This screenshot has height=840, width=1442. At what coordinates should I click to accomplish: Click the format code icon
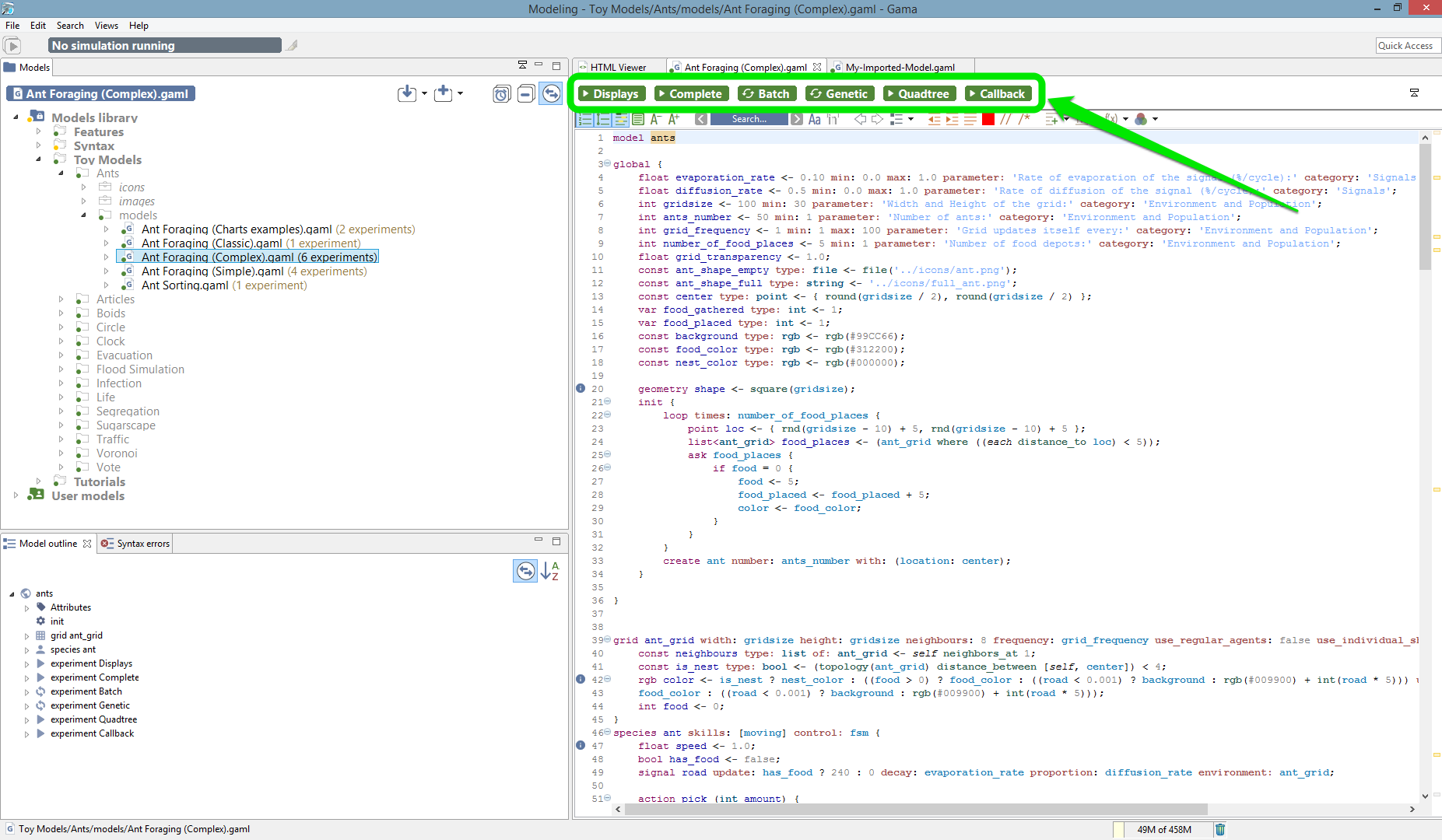pos(970,119)
